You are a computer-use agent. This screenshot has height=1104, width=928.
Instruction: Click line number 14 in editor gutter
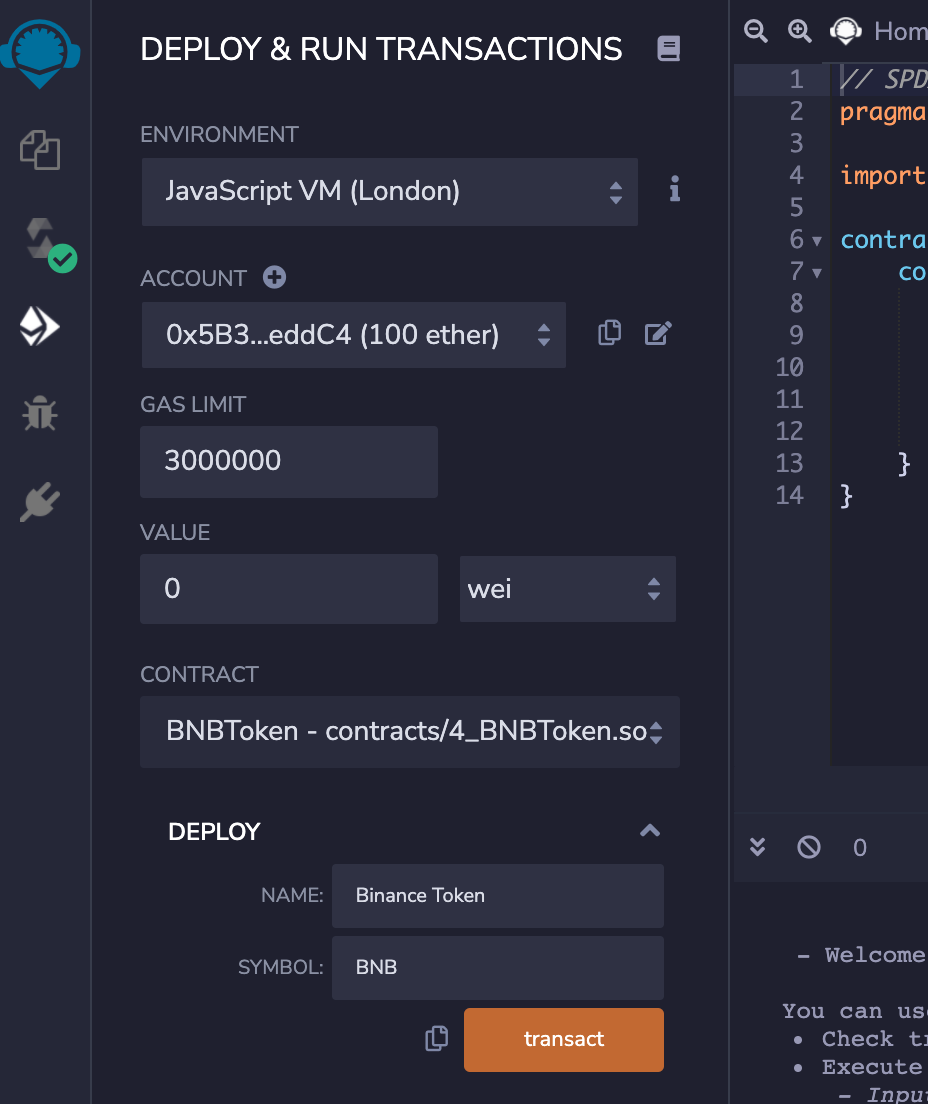(789, 495)
